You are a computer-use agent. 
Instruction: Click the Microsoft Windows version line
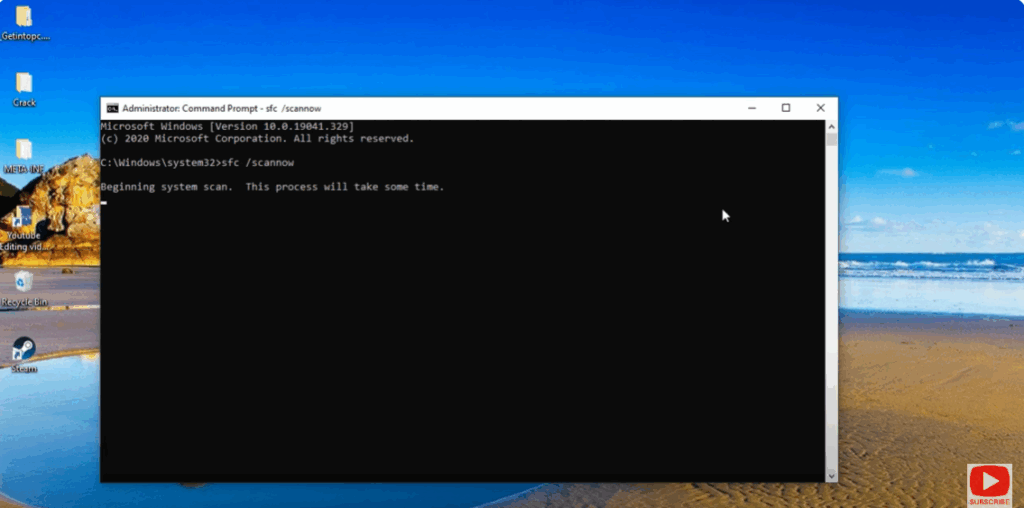227,126
